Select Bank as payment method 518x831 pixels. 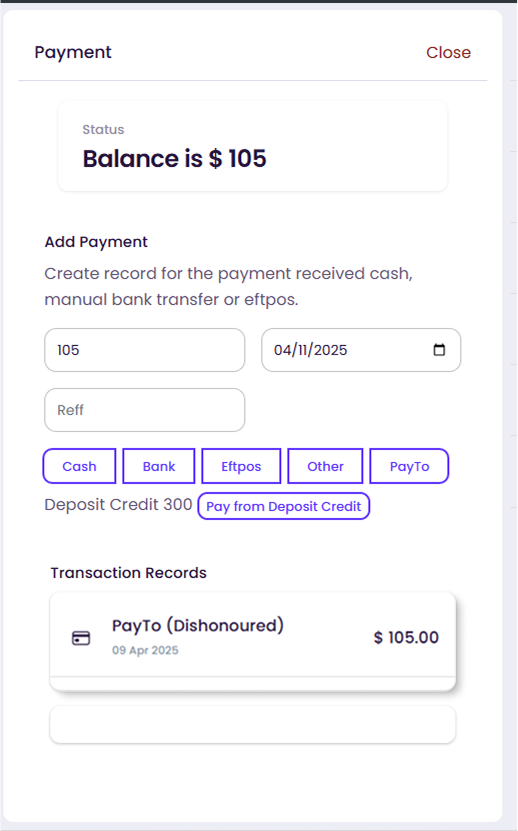[x=159, y=466]
